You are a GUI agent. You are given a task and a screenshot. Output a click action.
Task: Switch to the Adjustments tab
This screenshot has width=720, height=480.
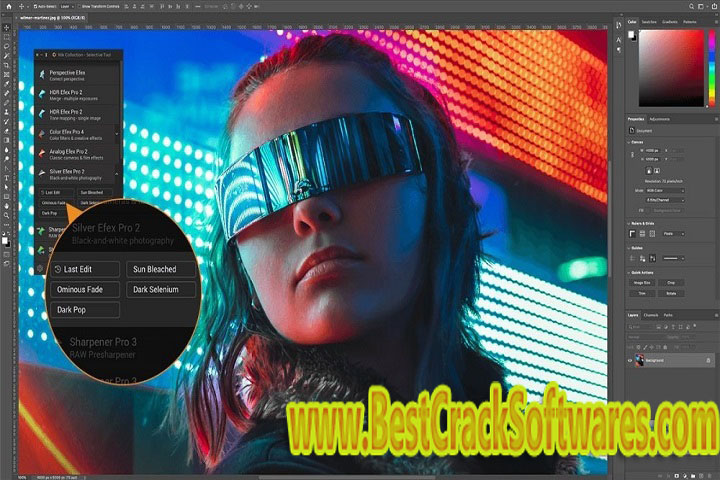(x=659, y=119)
